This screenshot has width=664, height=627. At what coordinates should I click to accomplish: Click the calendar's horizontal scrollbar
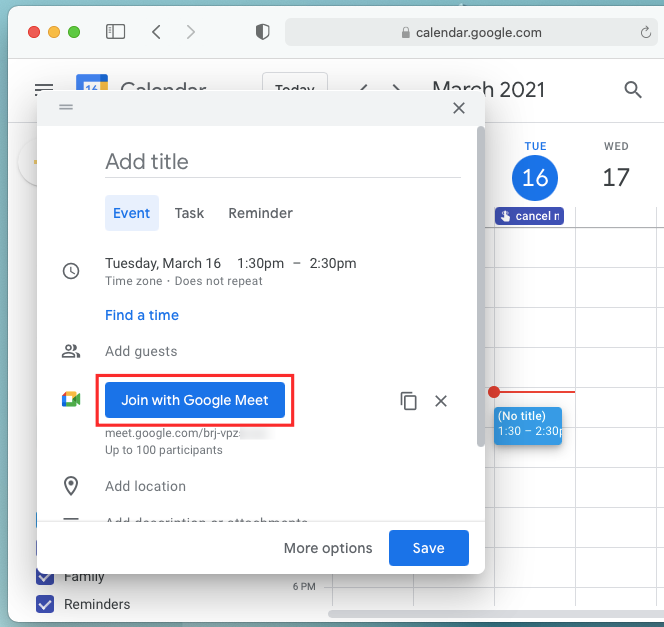(x=495, y=614)
